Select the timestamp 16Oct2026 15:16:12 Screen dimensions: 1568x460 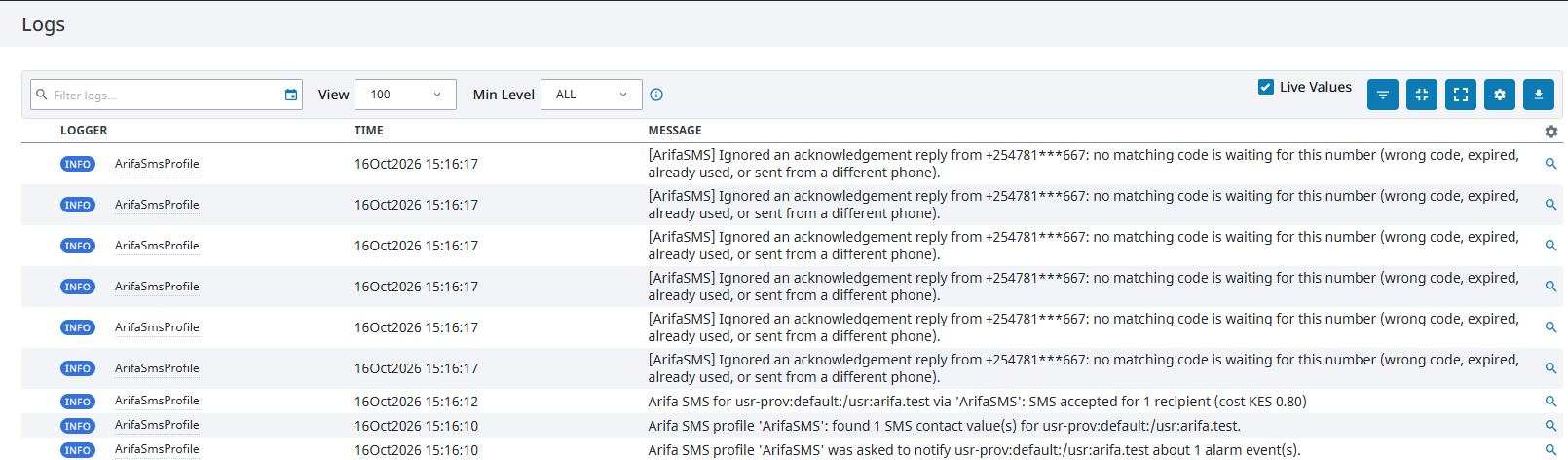tap(416, 402)
